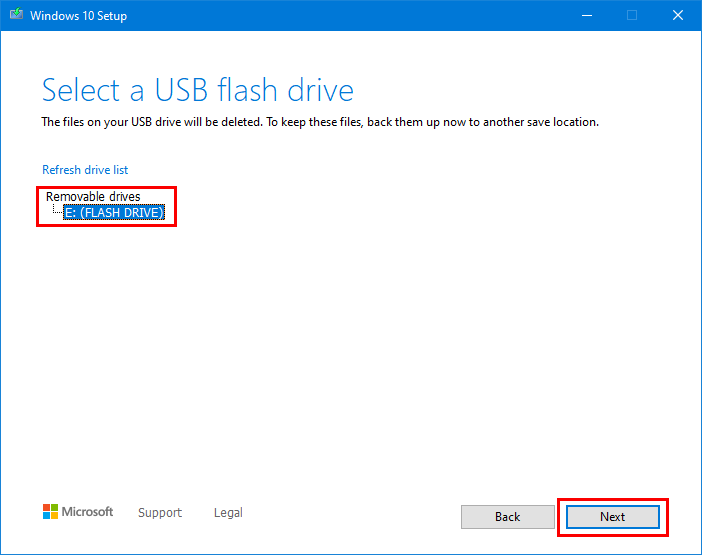Click the "Select a USB flash drive" heading
The height and width of the screenshot is (555, 702).
pyautogui.click(x=198, y=91)
